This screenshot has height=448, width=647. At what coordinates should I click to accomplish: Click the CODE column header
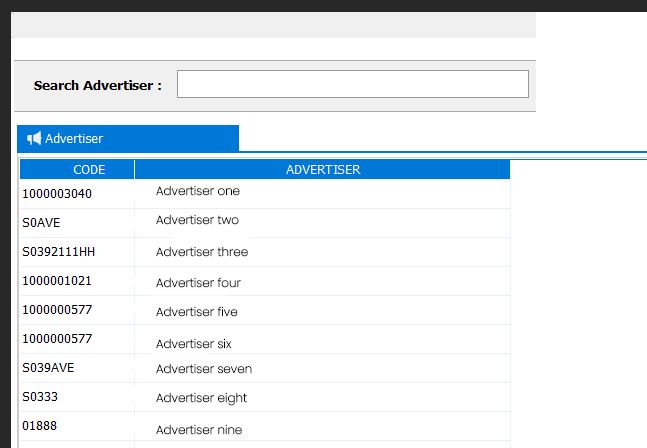click(x=89, y=170)
